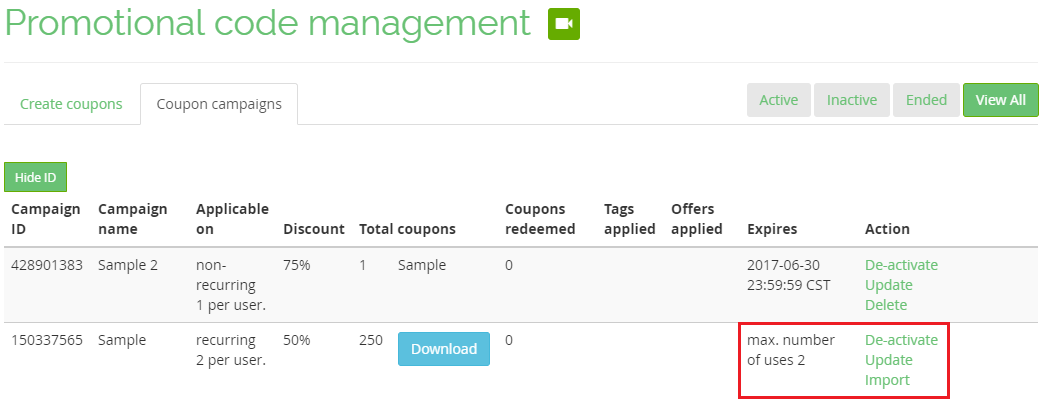
Task: Update the Sample recurring campaign
Action: (888, 360)
